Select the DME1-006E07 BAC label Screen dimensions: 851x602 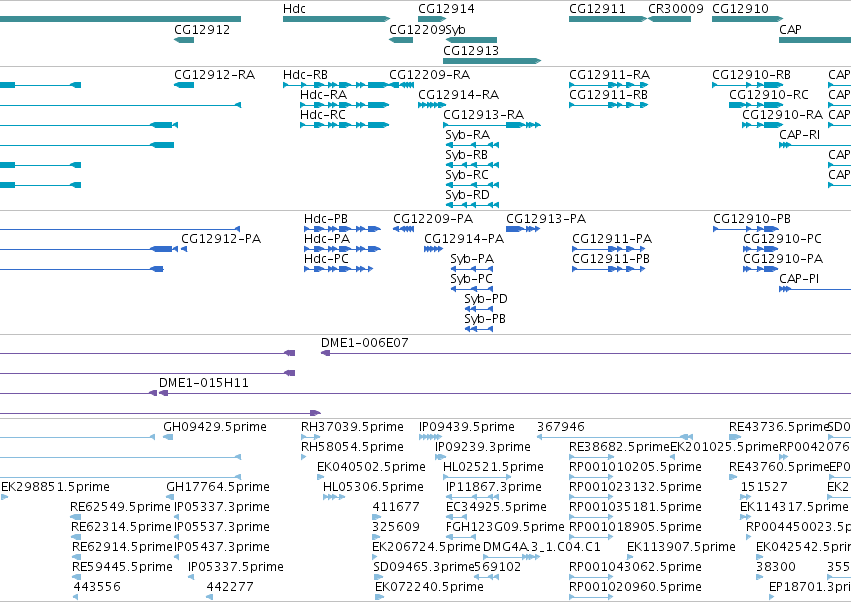tap(365, 343)
